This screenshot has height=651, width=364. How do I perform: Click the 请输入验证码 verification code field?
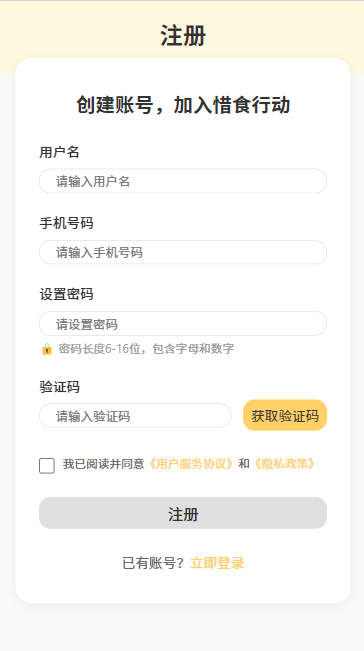[x=135, y=416]
